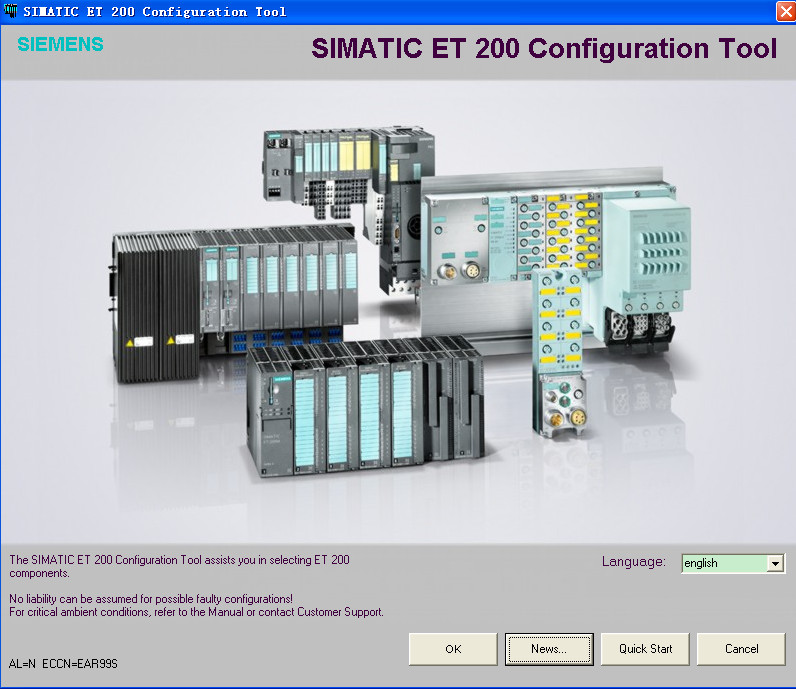Click the Language label

click(x=633, y=562)
